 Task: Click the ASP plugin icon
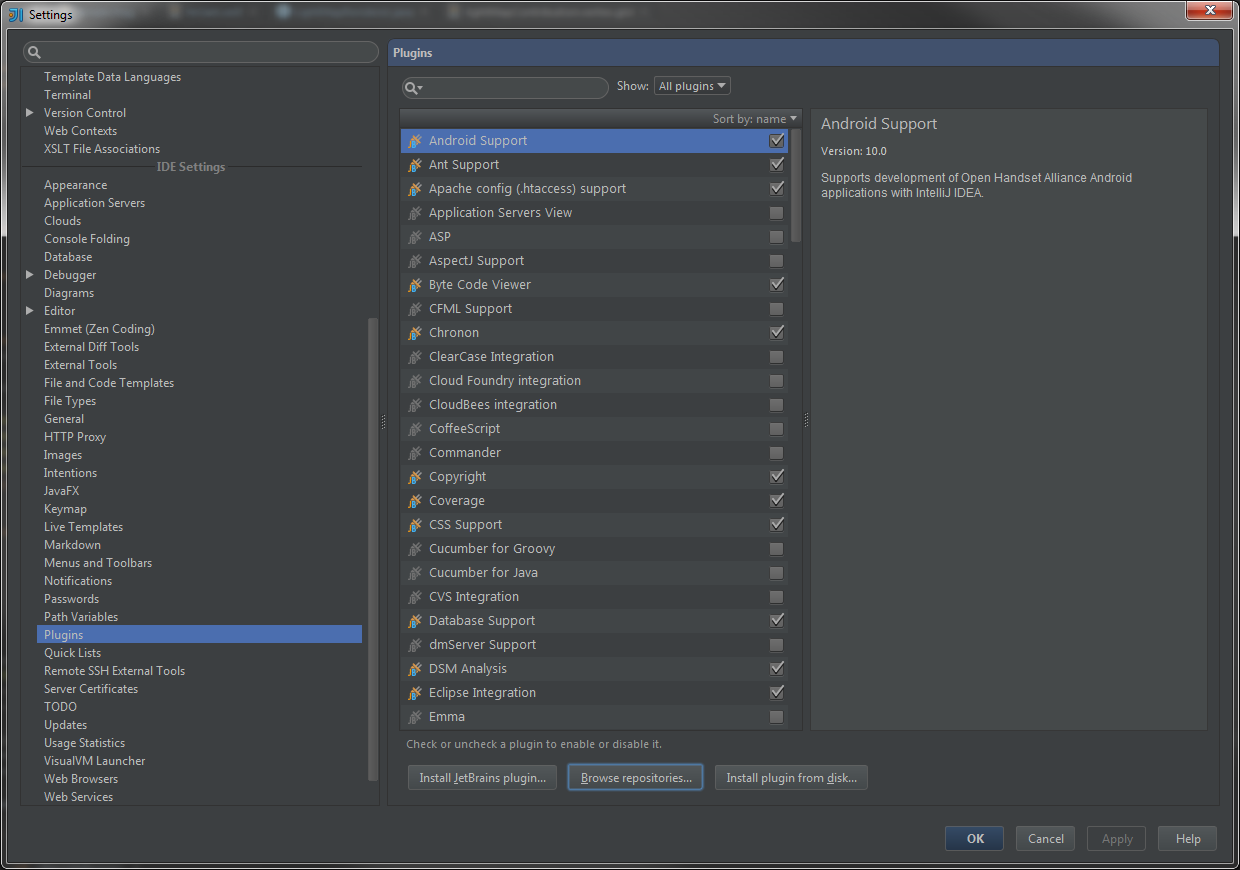[415, 237]
